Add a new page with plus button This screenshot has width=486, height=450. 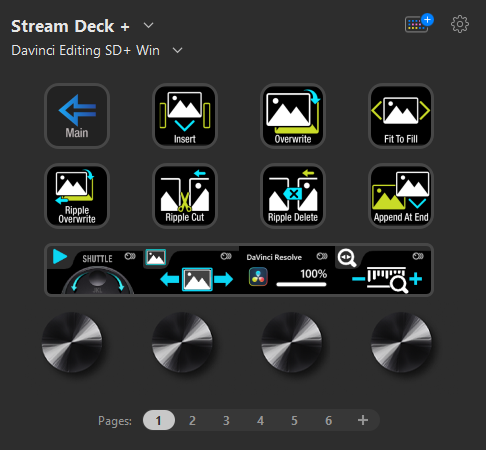[x=363, y=420]
